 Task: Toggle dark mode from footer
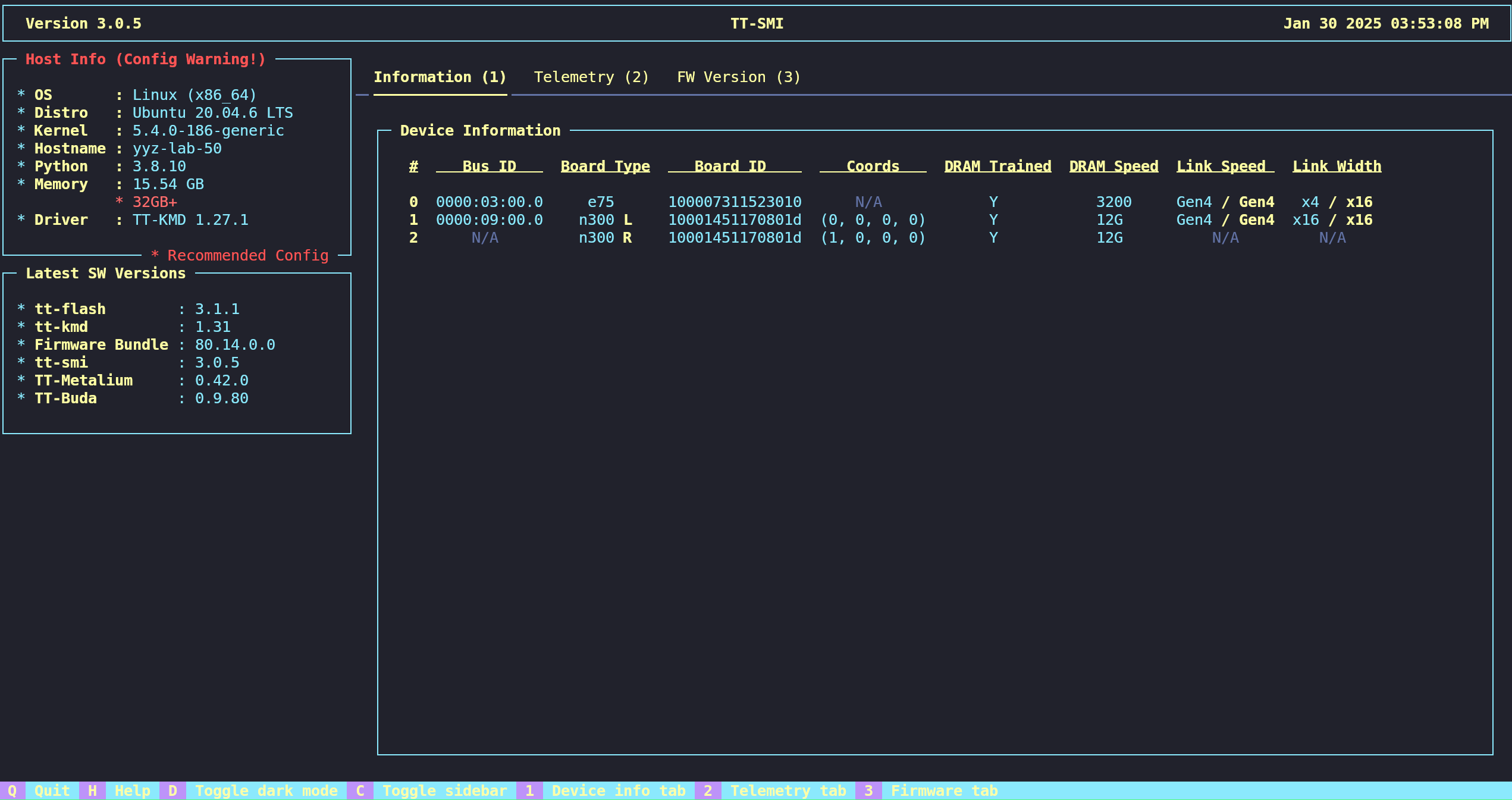pos(266,790)
